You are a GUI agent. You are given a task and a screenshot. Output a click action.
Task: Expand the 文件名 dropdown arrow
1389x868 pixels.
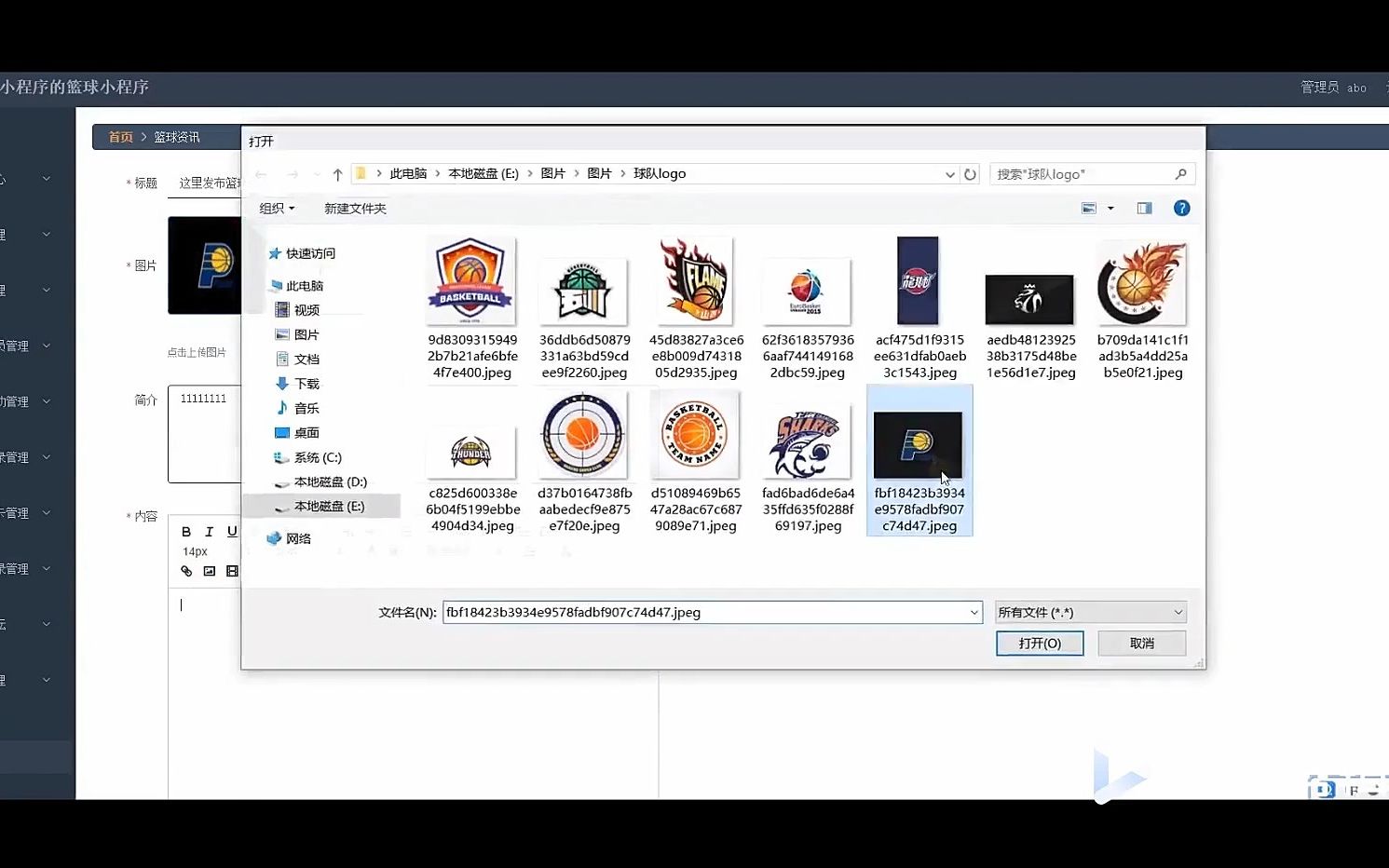[974, 613]
